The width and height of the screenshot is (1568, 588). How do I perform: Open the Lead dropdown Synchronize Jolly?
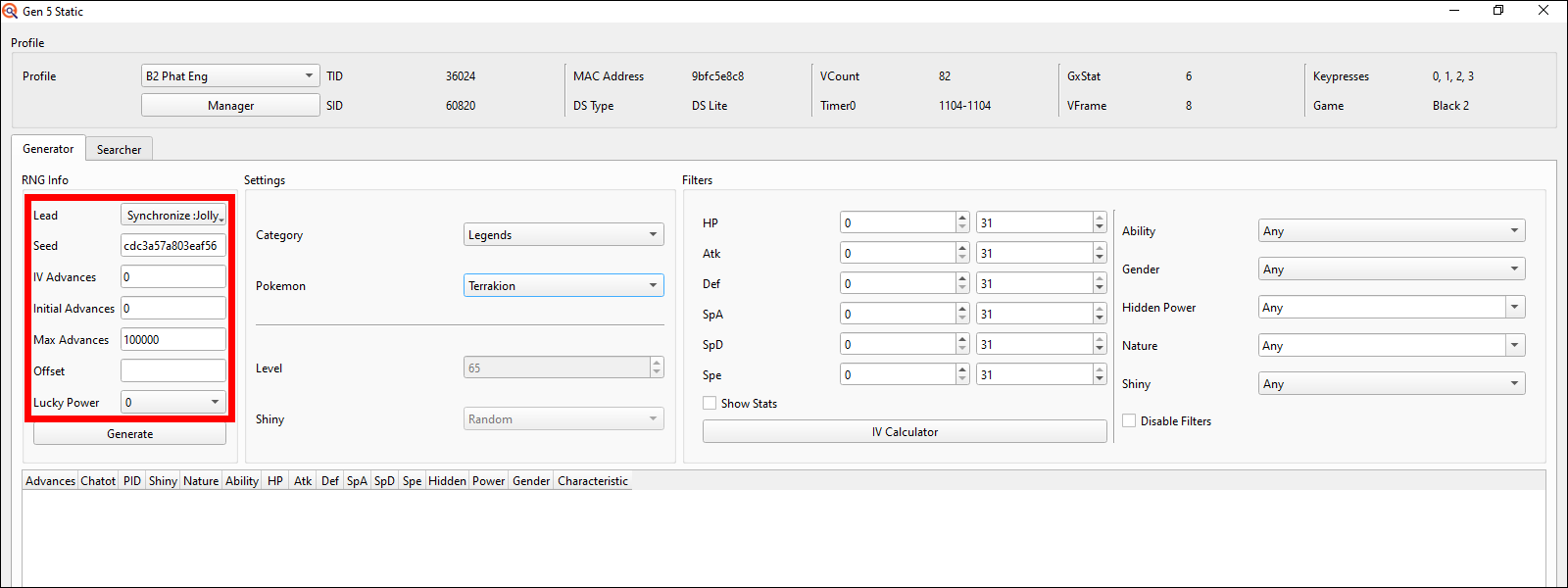pyautogui.click(x=173, y=215)
